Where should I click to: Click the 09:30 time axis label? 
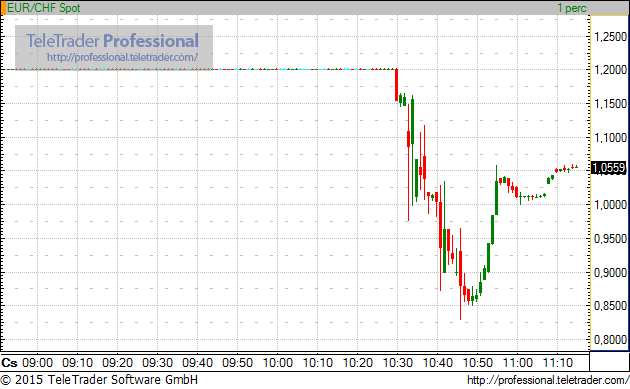tap(158, 363)
